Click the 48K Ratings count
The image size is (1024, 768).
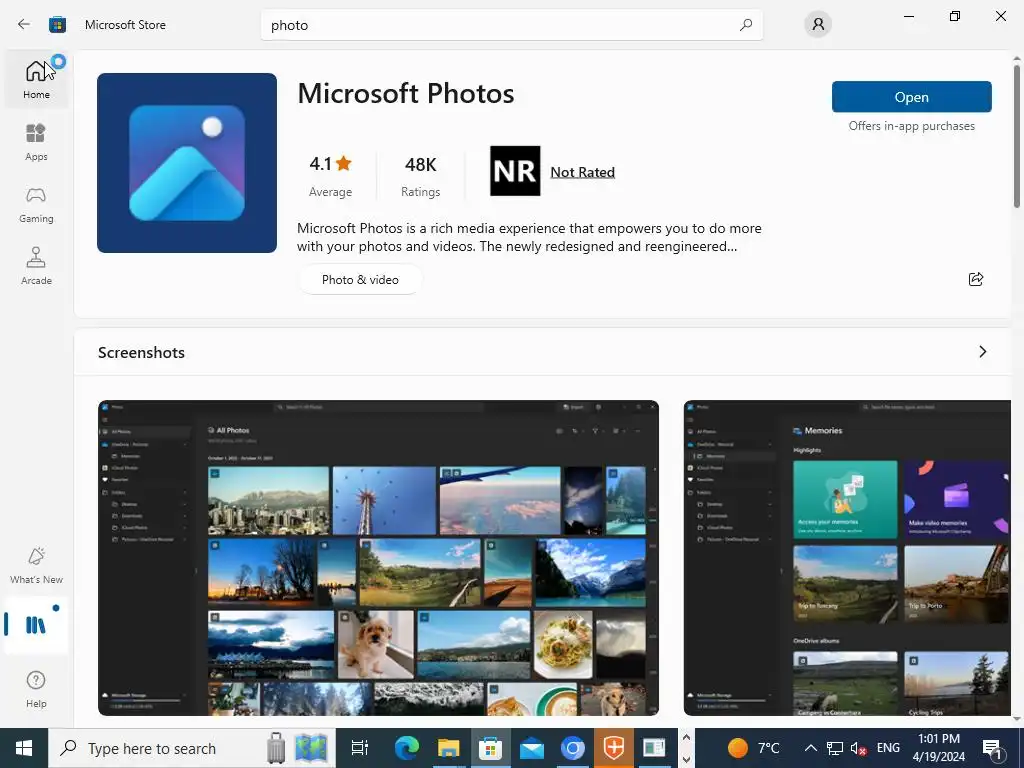[421, 175]
